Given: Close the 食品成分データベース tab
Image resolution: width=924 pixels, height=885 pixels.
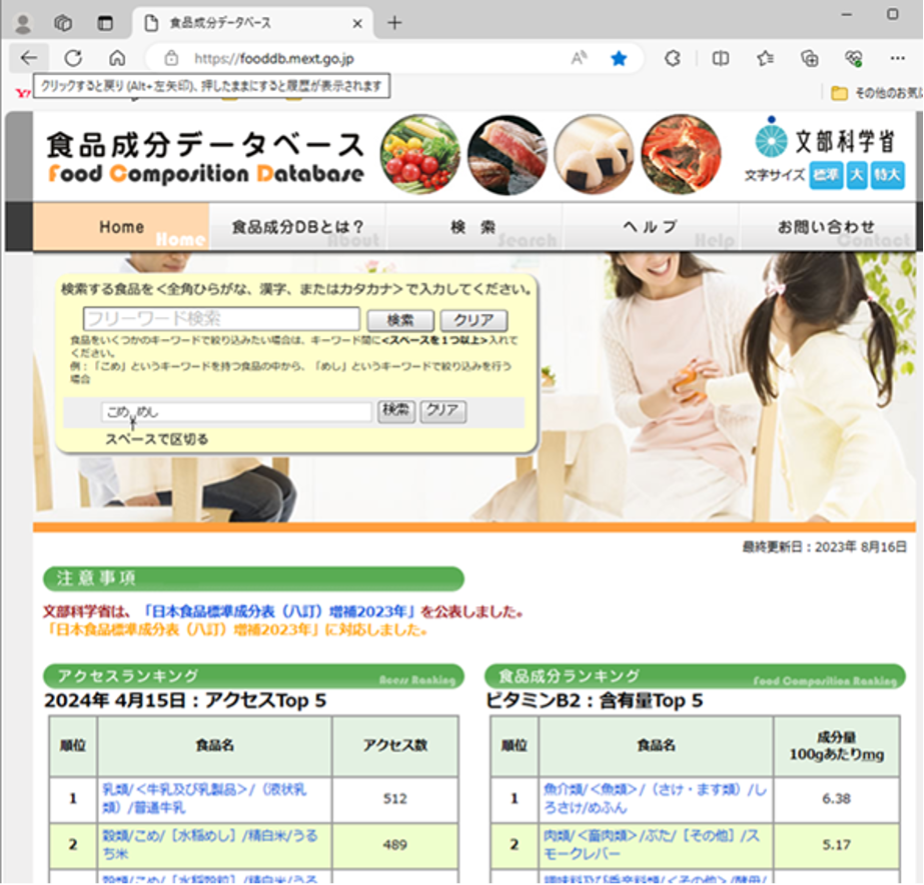Looking at the screenshot, I should click(x=357, y=24).
